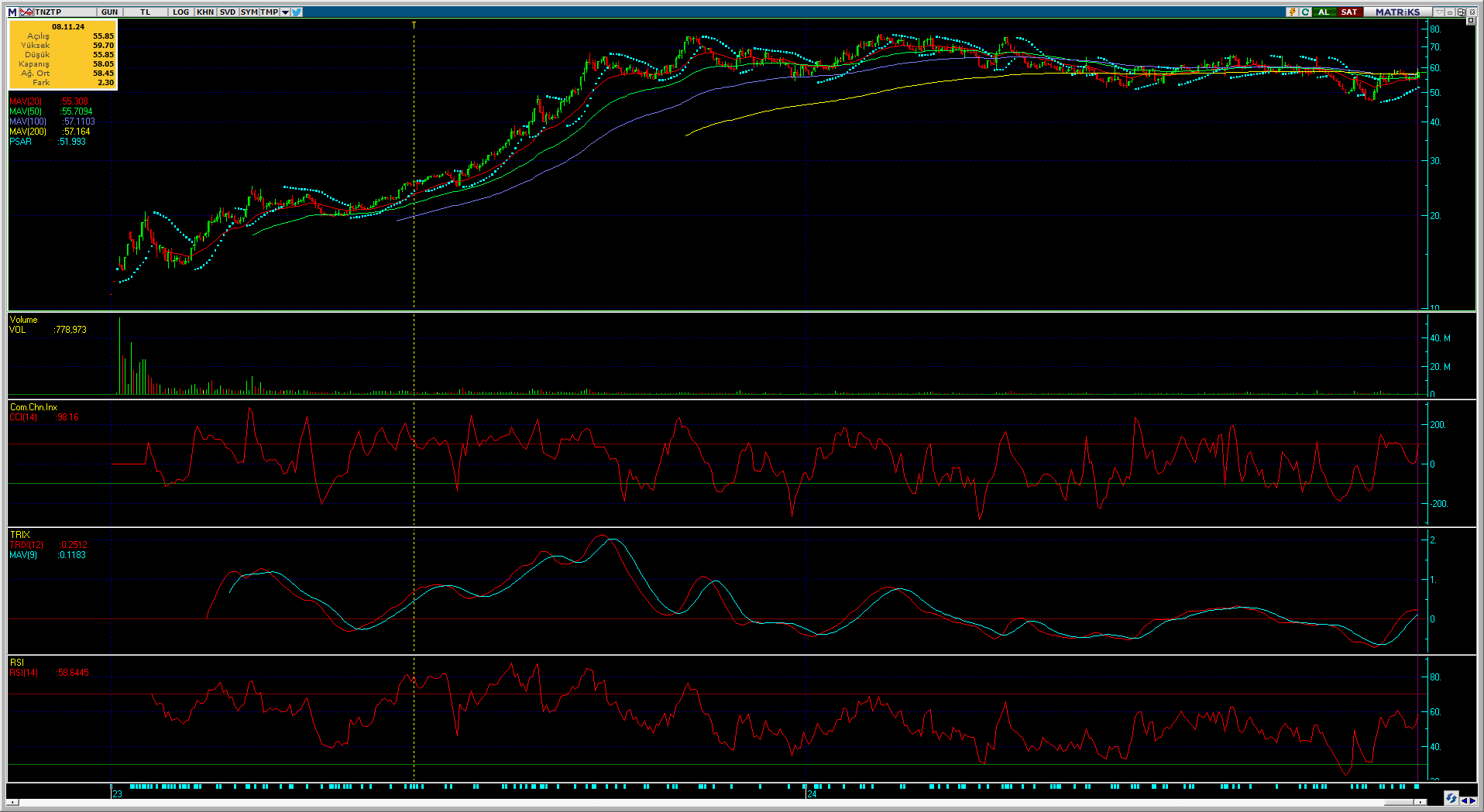This screenshot has width=1484, height=812.
Task: Click the lightning bolt quick-order icon
Action: click(1292, 12)
